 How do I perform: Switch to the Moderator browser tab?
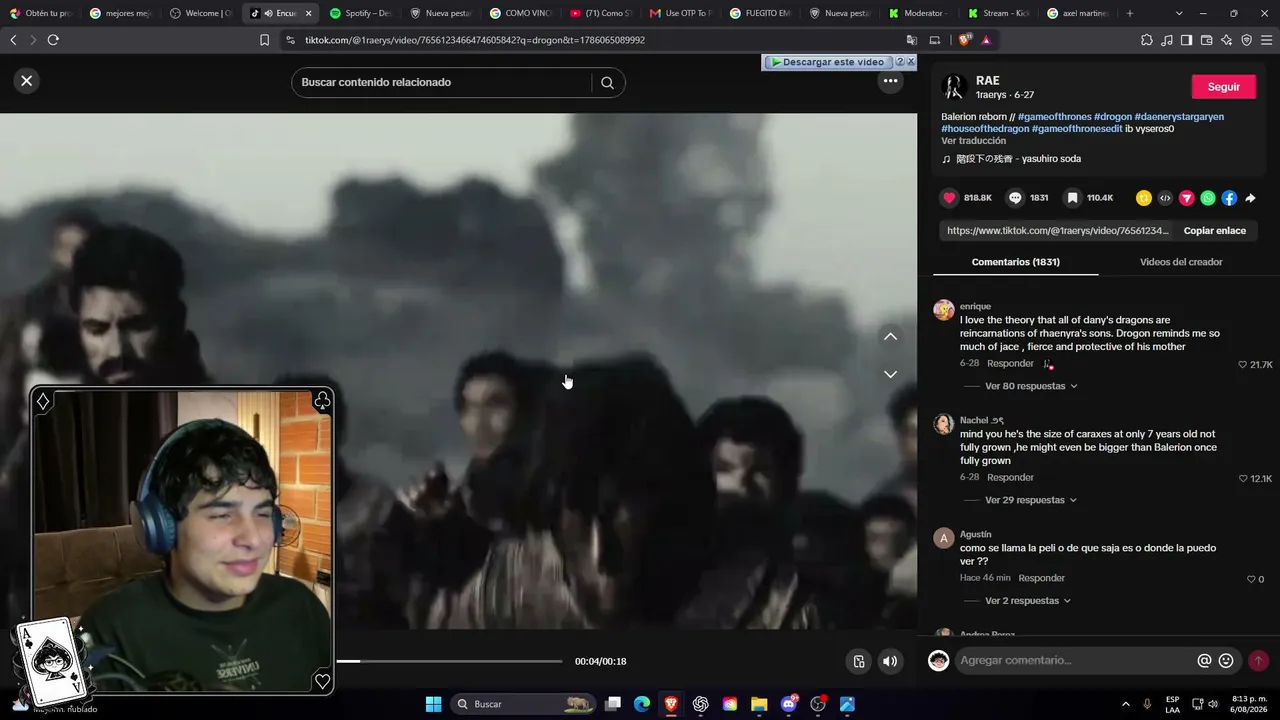(x=920, y=13)
